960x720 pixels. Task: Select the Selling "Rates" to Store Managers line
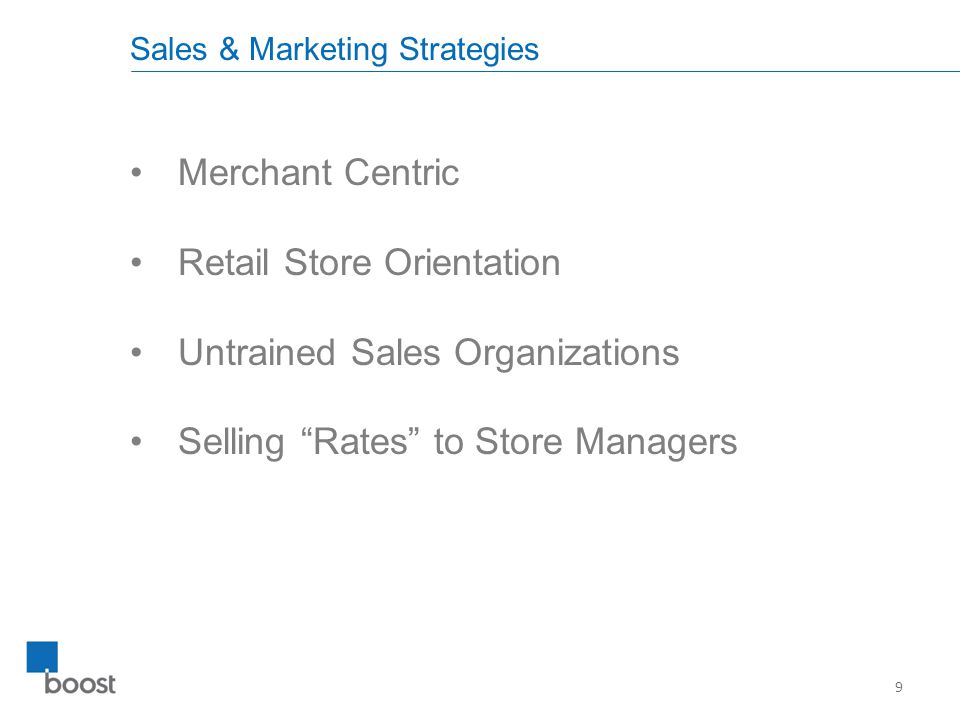(457, 442)
